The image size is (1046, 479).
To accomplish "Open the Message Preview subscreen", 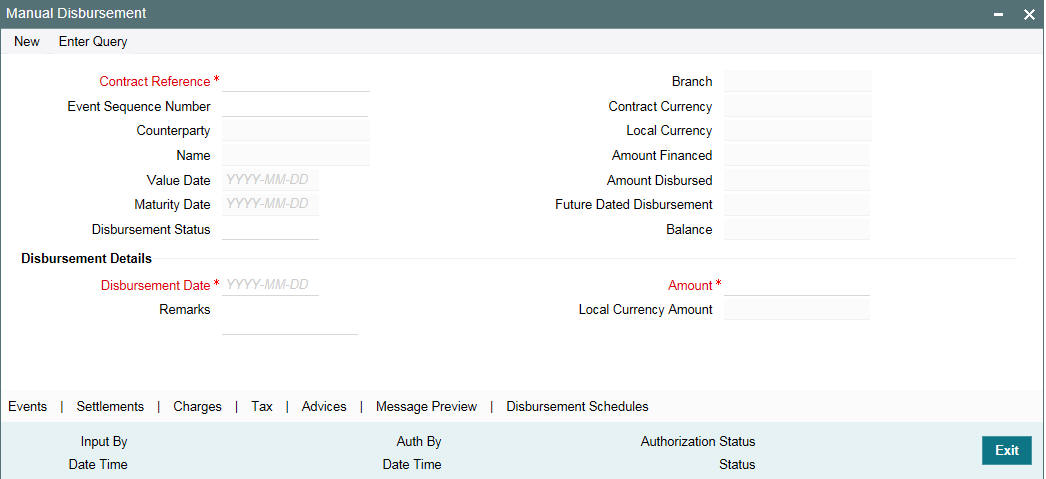I will pyautogui.click(x=426, y=406).
